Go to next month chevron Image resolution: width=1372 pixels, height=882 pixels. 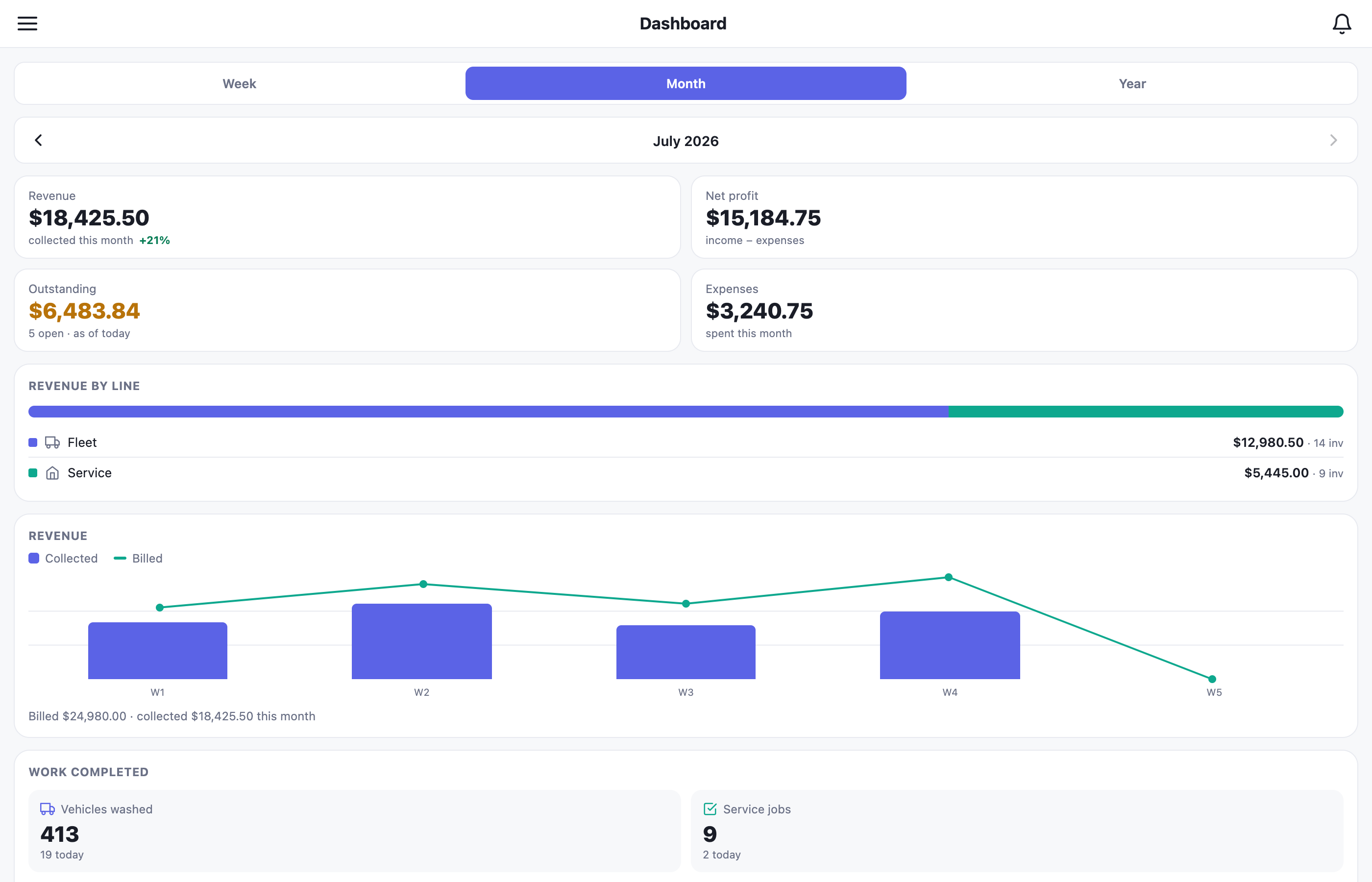[1333, 140]
